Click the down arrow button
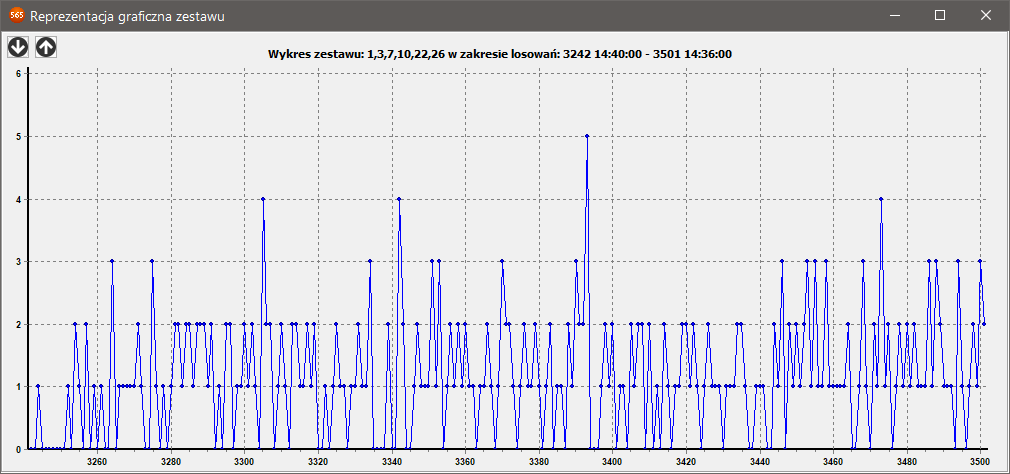1010x474 pixels. click(18, 46)
